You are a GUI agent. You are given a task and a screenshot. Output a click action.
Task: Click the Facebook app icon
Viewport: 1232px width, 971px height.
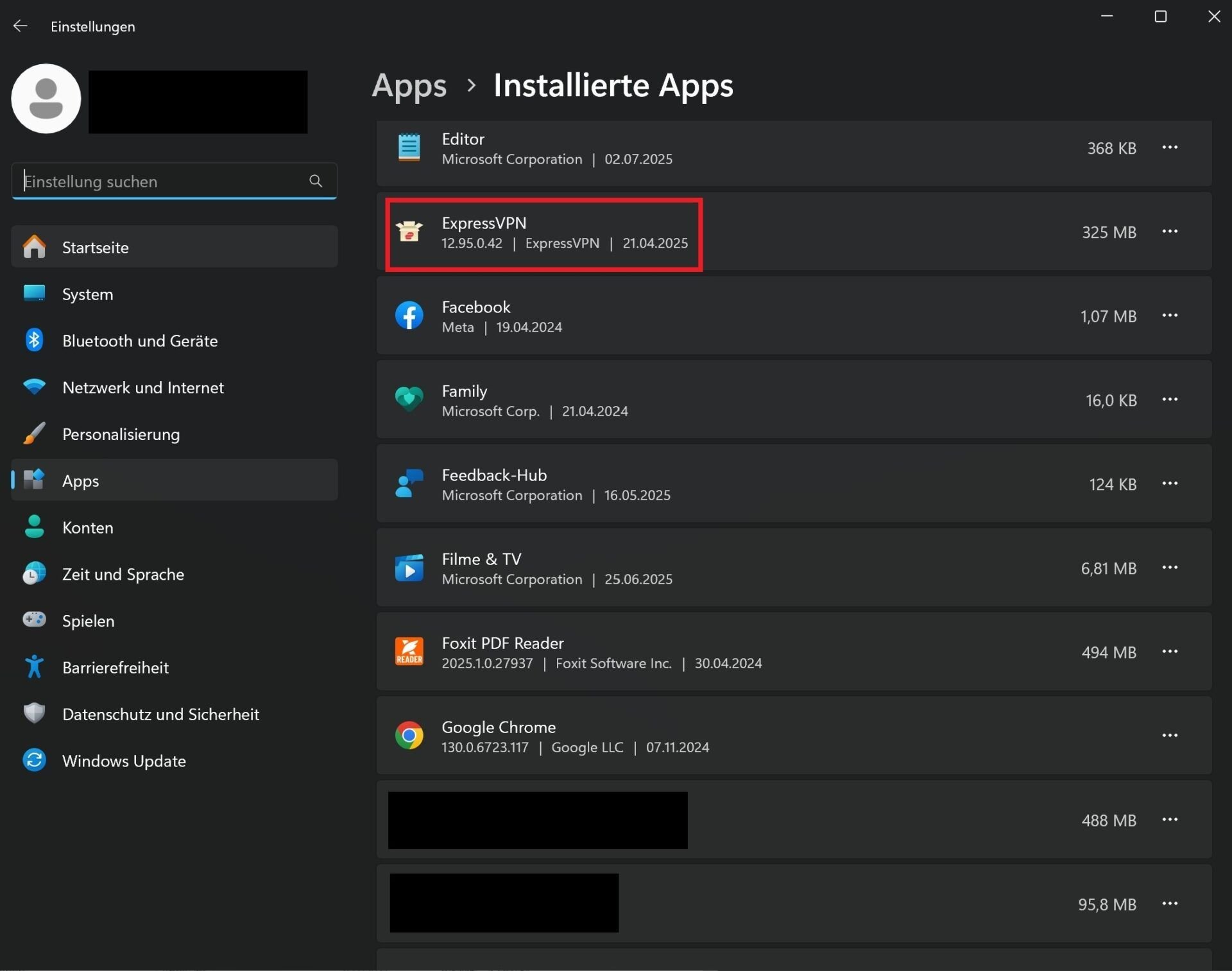409,316
